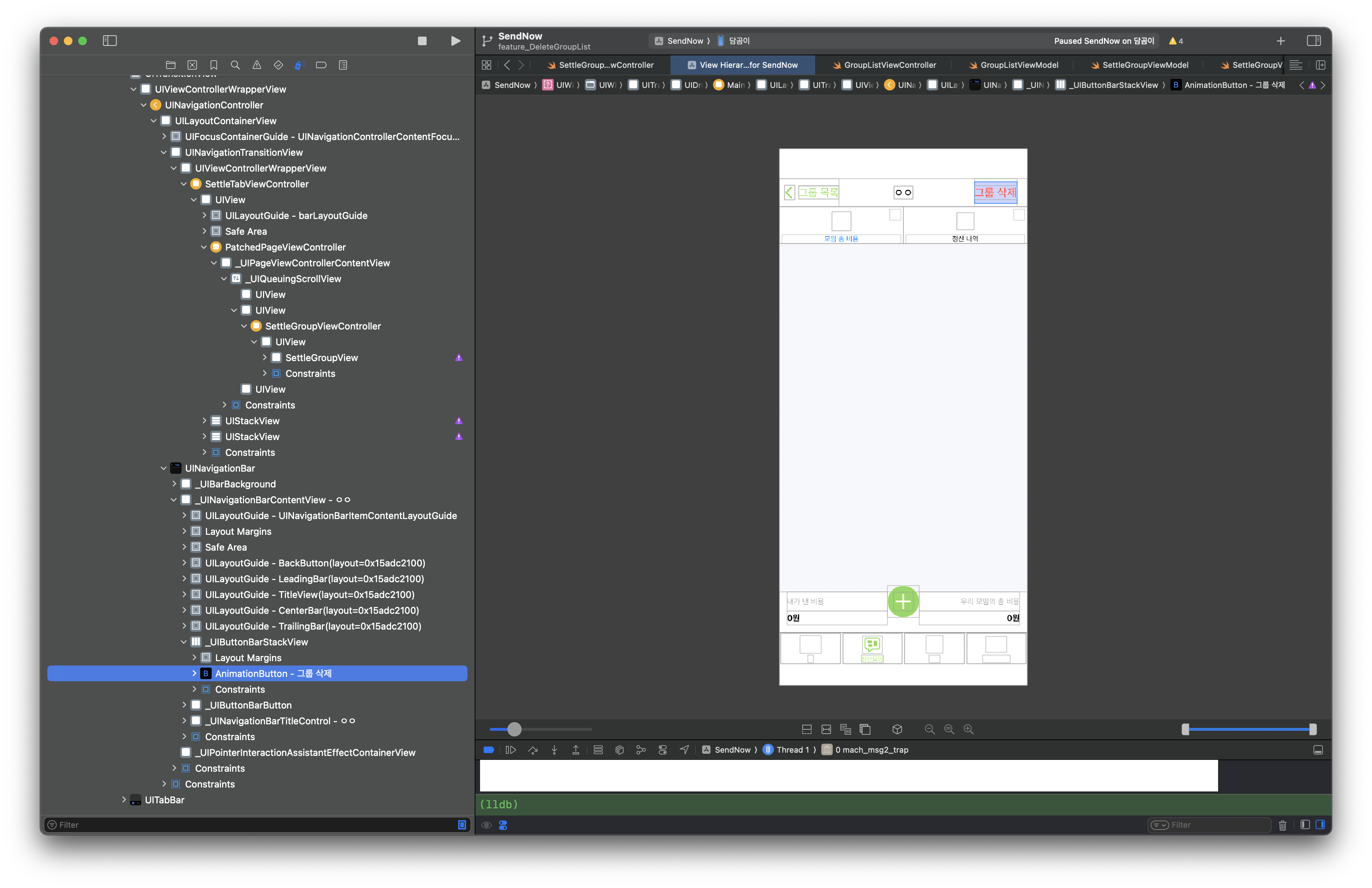The width and height of the screenshot is (1372, 888).
Task: Click the Run play button
Action: 455,41
